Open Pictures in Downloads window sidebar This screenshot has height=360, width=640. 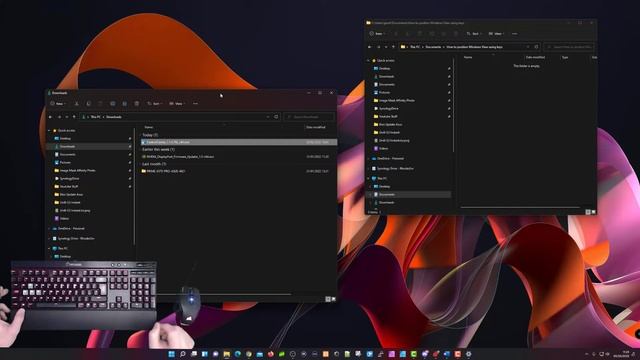[63, 162]
